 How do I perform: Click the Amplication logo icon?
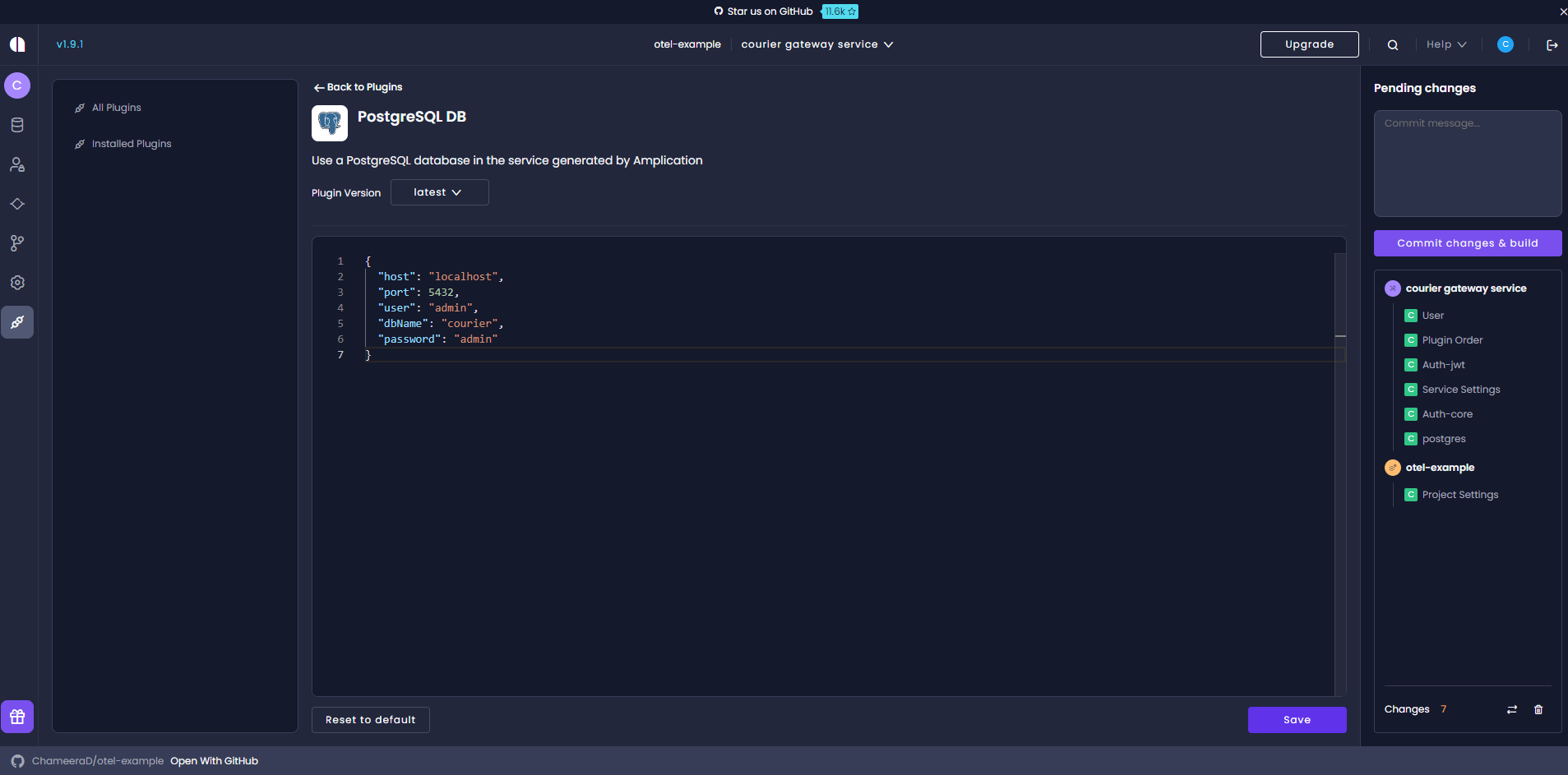(x=17, y=44)
